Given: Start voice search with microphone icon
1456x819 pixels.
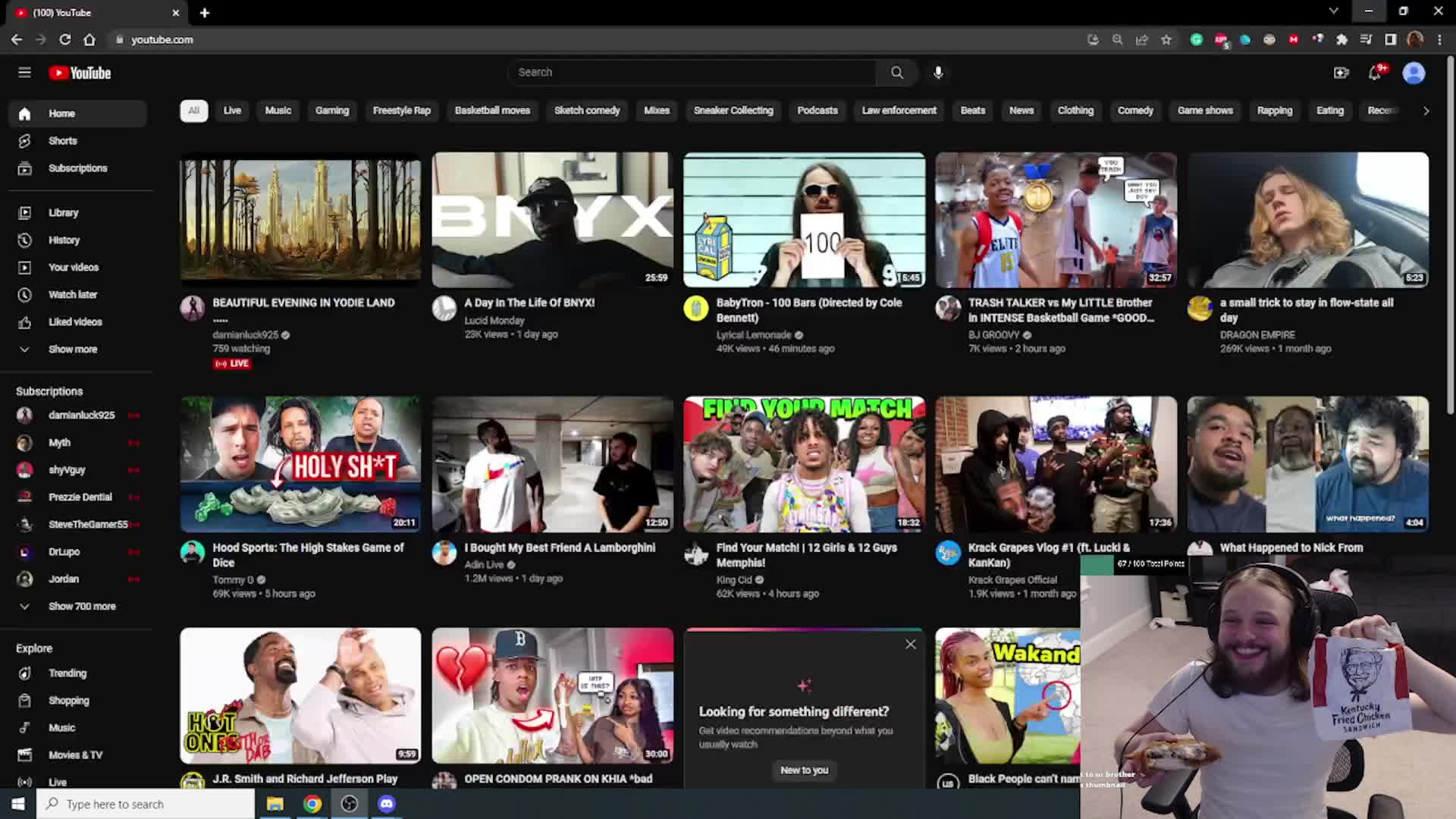Looking at the screenshot, I should tap(938, 73).
